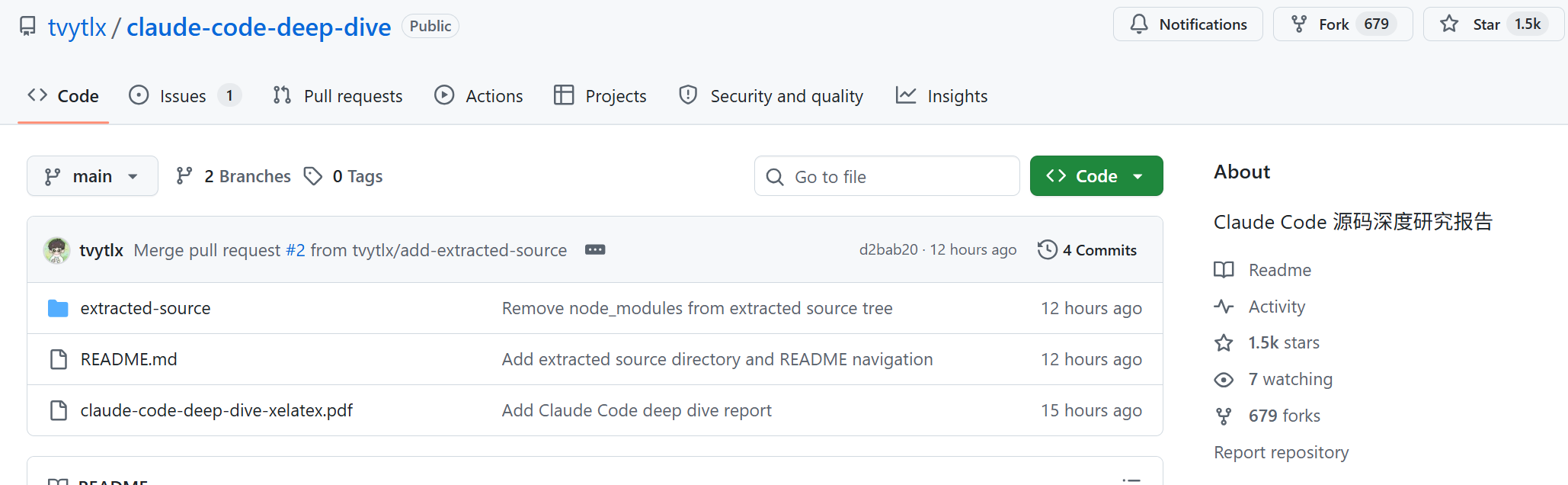Click the Report repository link
The height and width of the screenshot is (485, 1568).
click(1281, 452)
